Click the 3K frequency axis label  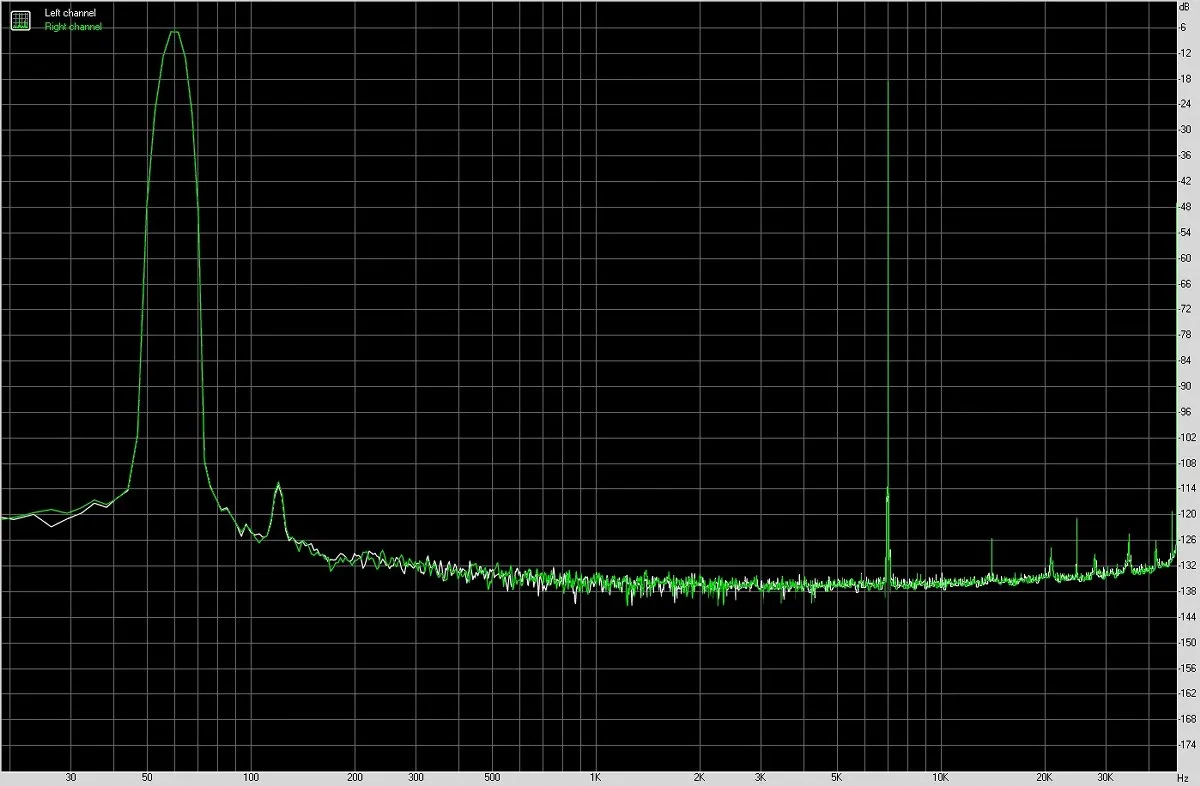pos(760,777)
